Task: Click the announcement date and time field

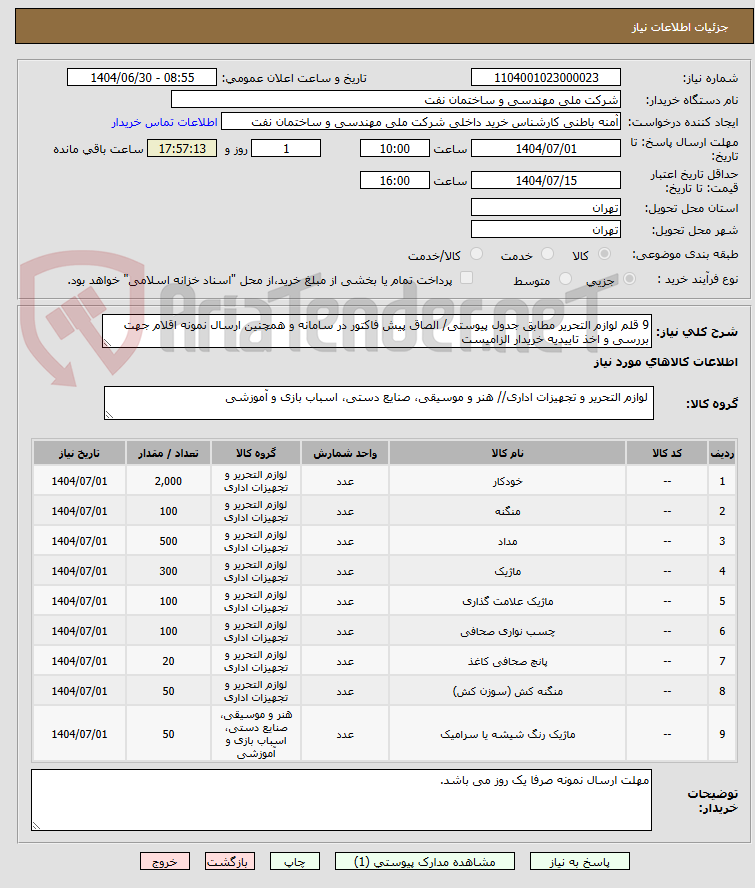Action: pos(142,78)
